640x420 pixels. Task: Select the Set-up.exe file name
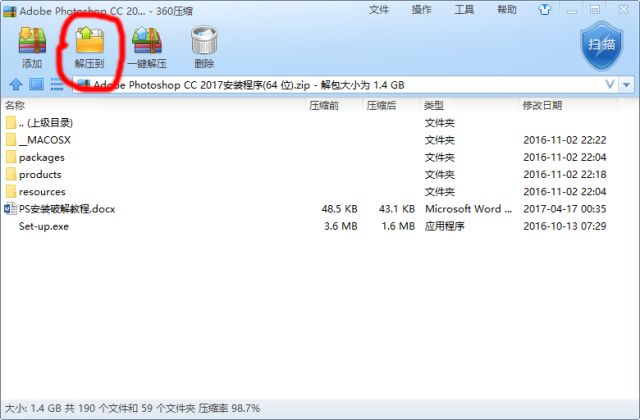tap(44, 227)
